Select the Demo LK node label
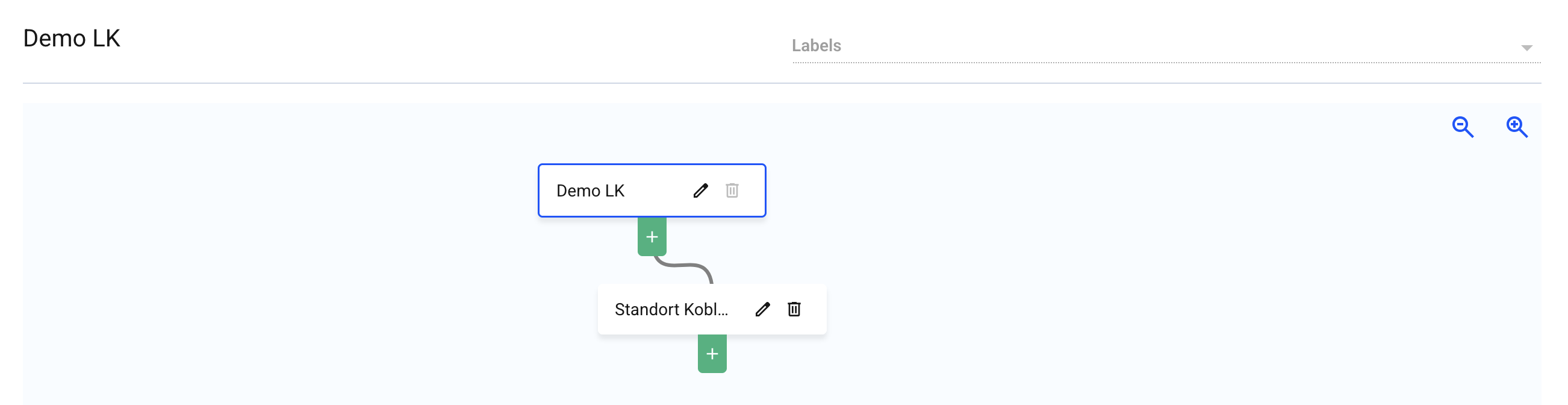This screenshot has width=1568, height=405. [590, 191]
